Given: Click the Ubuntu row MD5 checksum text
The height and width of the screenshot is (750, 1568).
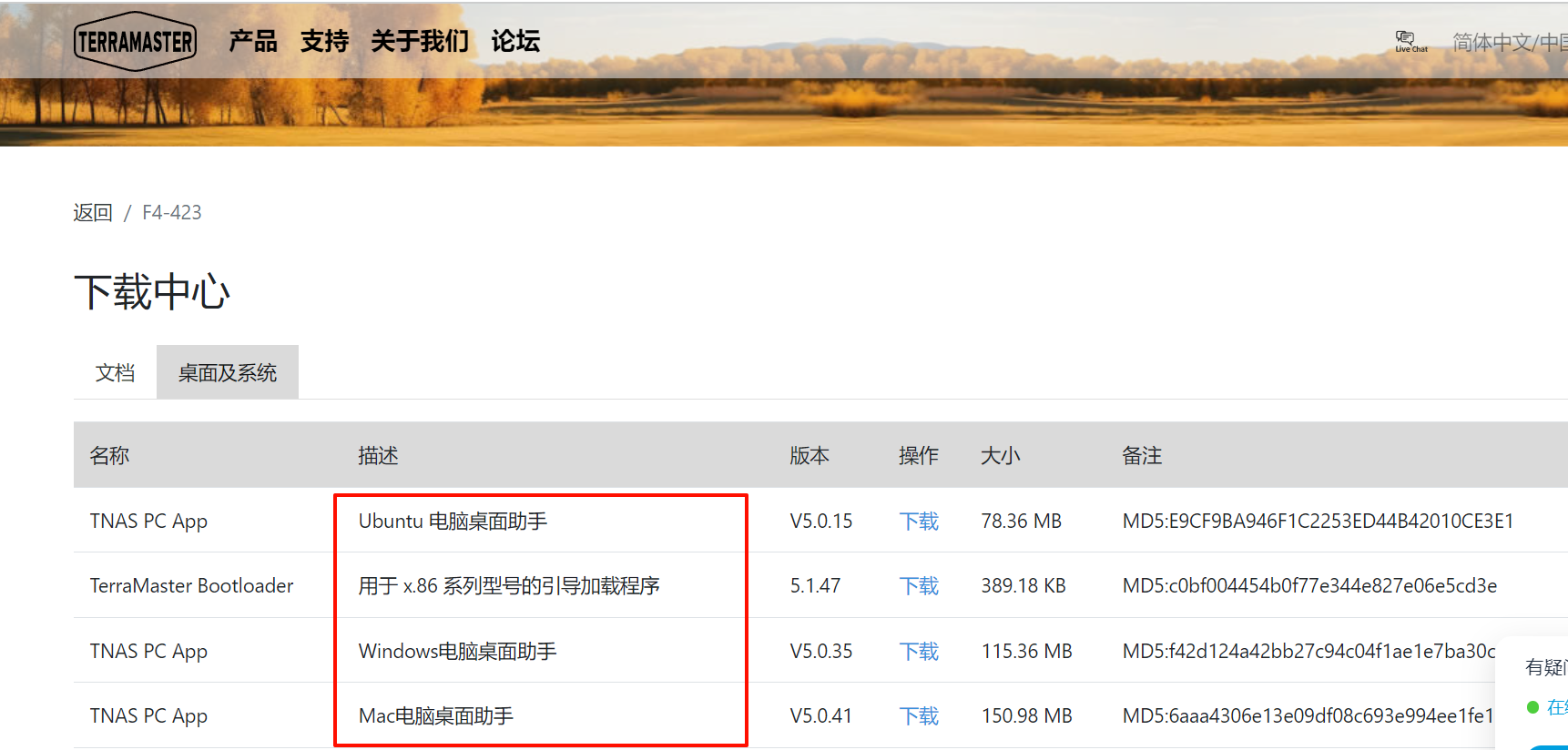Looking at the screenshot, I should click(1318, 522).
